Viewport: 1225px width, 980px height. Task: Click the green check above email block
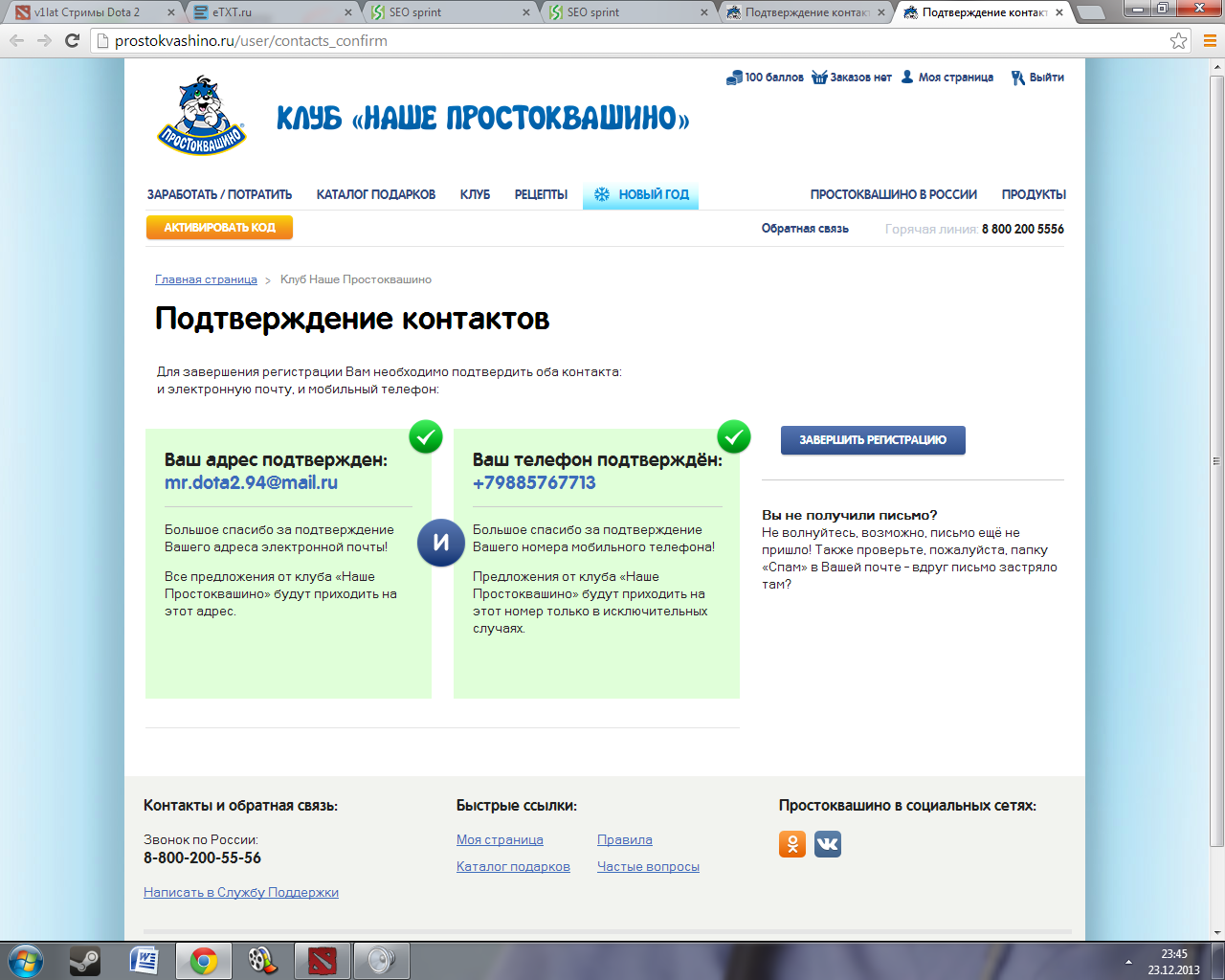(x=426, y=436)
